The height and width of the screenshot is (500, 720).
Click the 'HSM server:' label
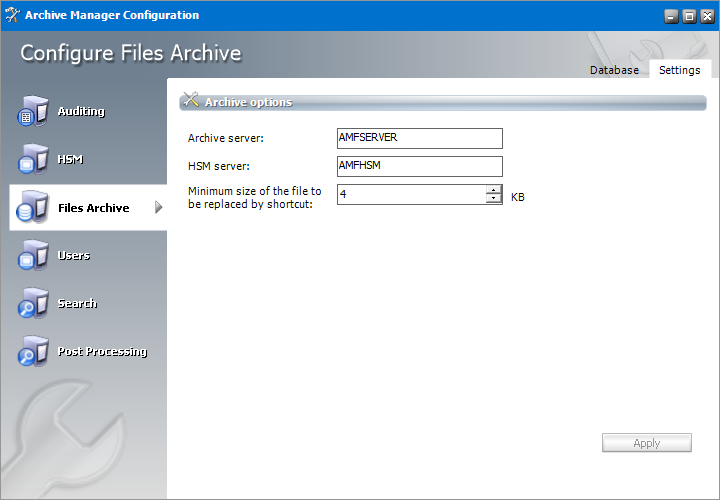(219, 166)
